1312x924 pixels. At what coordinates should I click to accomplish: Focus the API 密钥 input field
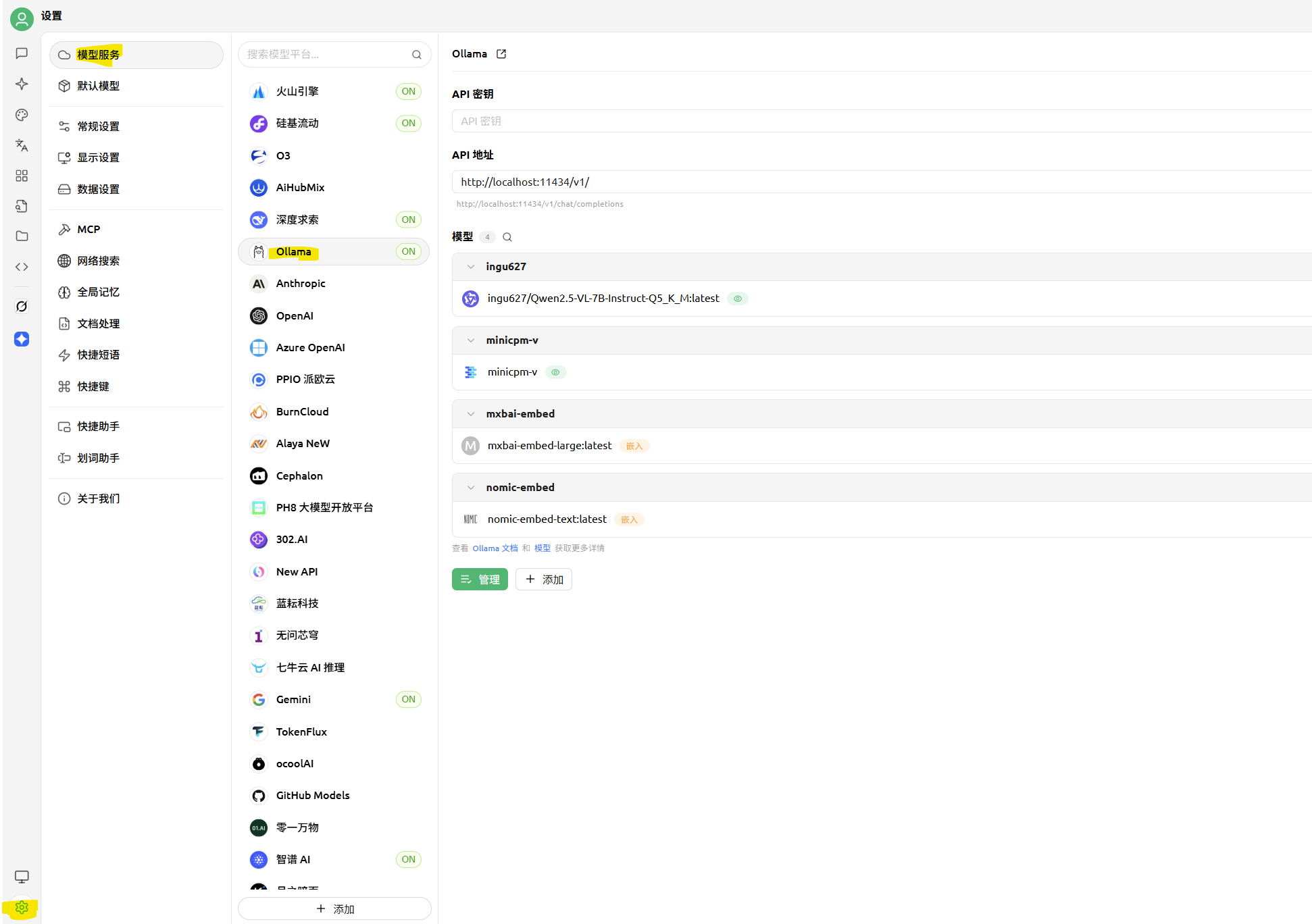(x=882, y=121)
